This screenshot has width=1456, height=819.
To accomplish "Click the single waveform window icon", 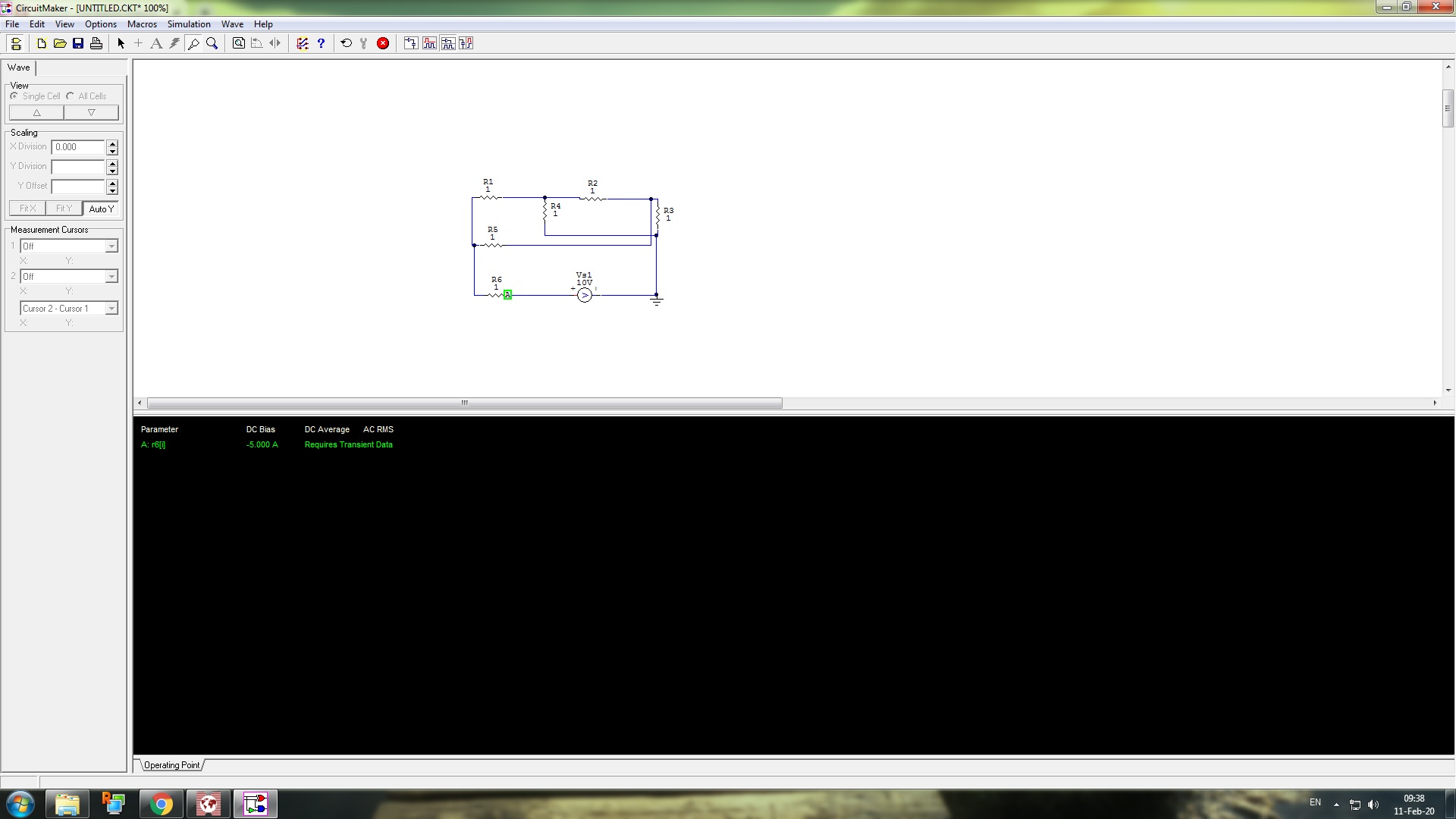I will coord(429,43).
